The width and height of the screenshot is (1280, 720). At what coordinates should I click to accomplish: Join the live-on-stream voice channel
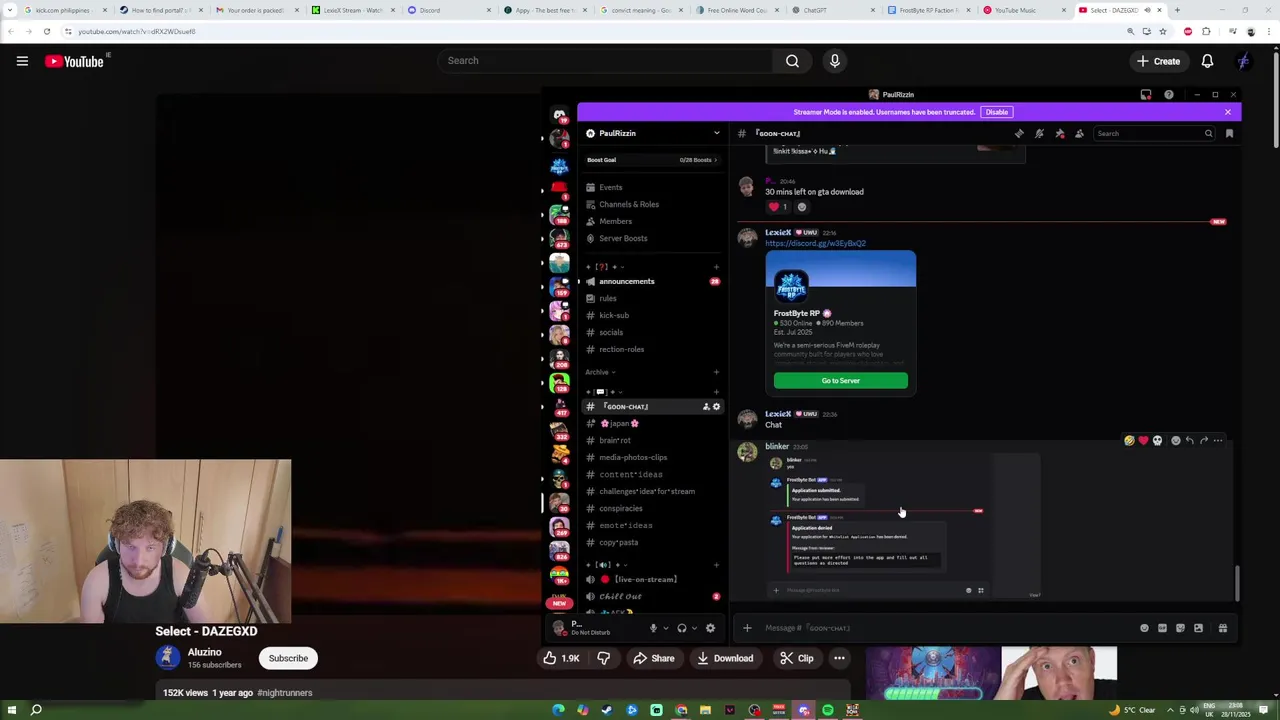652,579
